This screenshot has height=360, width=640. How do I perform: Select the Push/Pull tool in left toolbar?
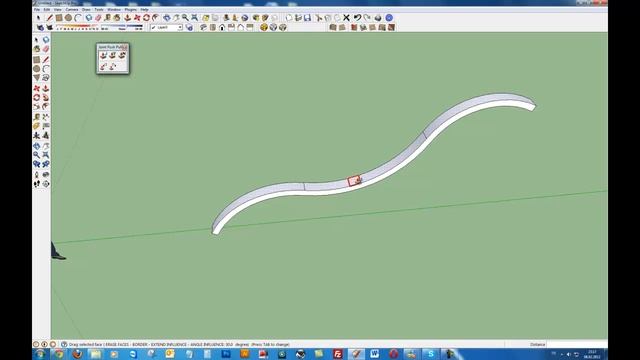tap(46, 88)
